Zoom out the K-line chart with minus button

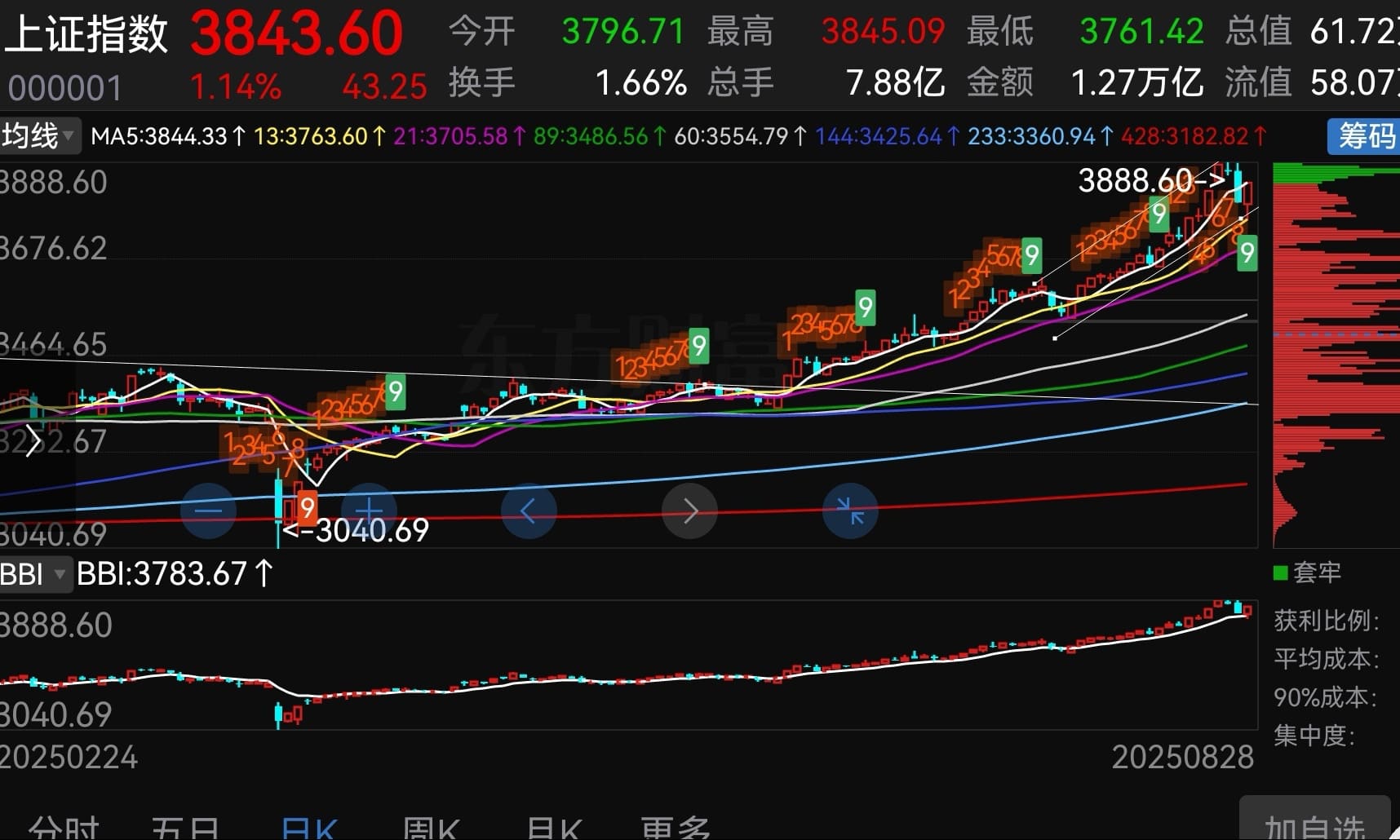[x=208, y=511]
